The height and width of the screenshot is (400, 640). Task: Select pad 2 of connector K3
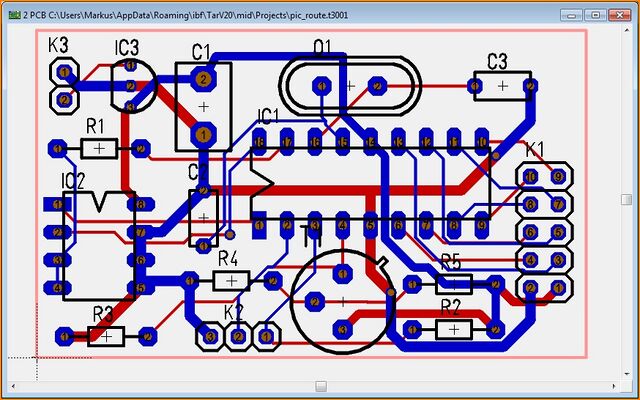(64, 99)
